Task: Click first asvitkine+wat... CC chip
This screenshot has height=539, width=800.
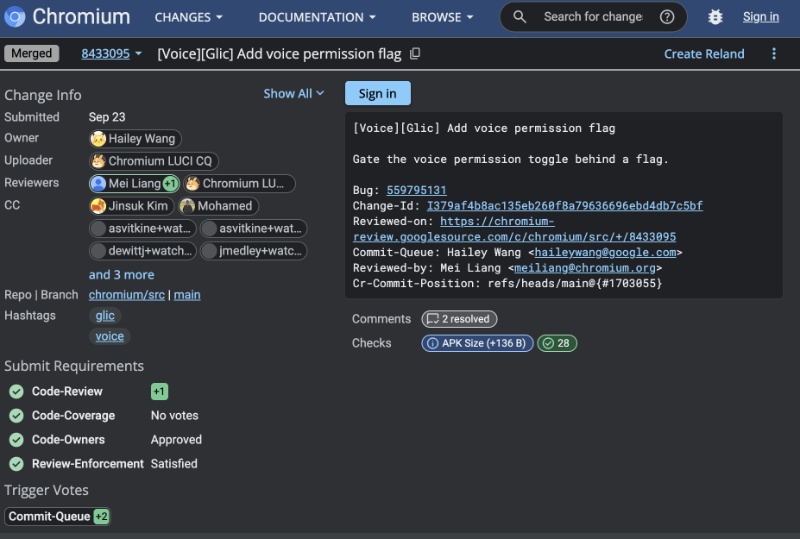Action: pyautogui.click(x=143, y=228)
